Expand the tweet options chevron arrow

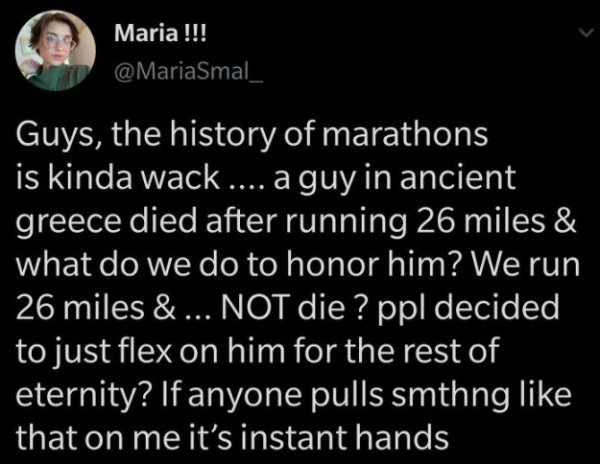coord(585,34)
